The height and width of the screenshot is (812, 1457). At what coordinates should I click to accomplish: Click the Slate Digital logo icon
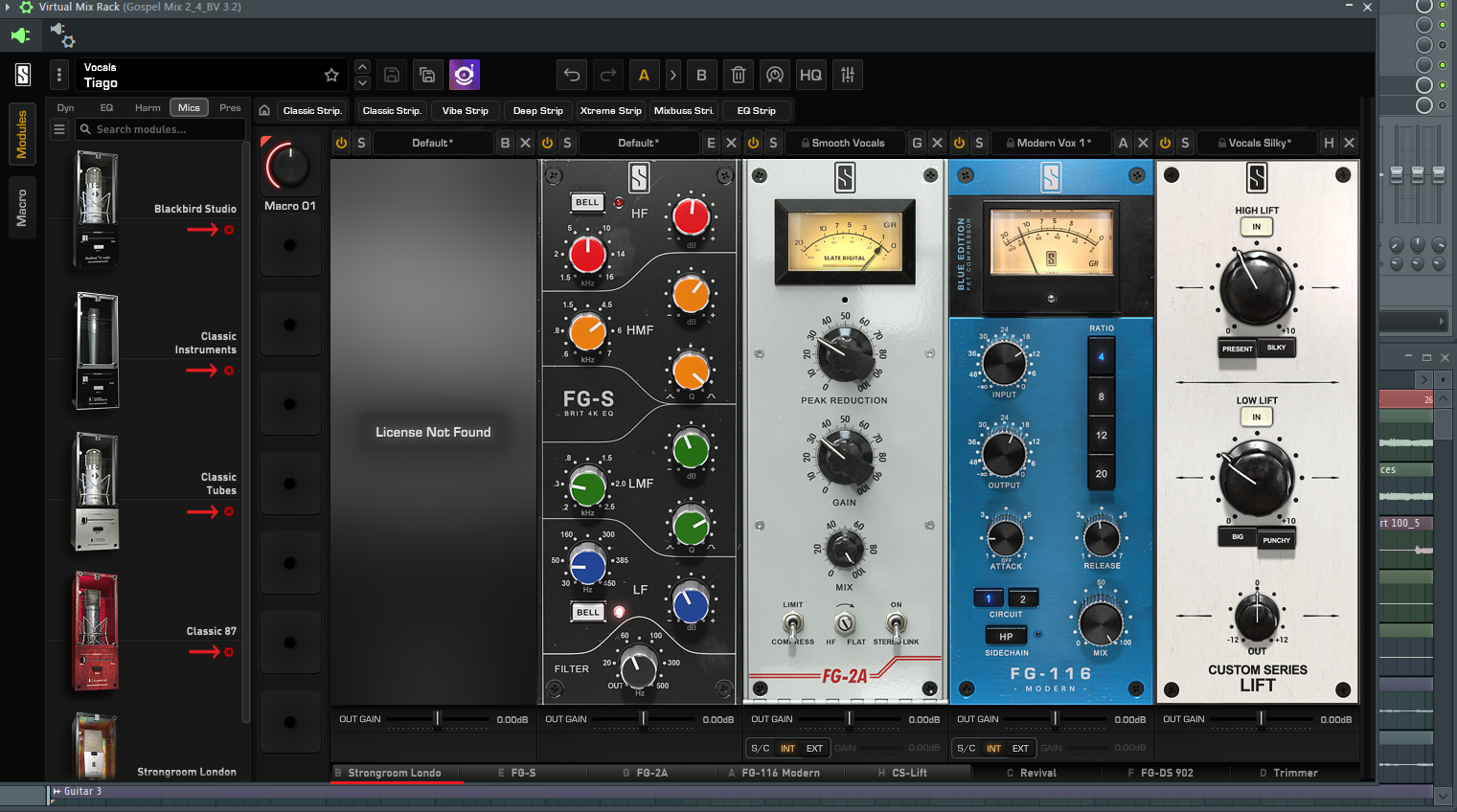(x=23, y=74)
